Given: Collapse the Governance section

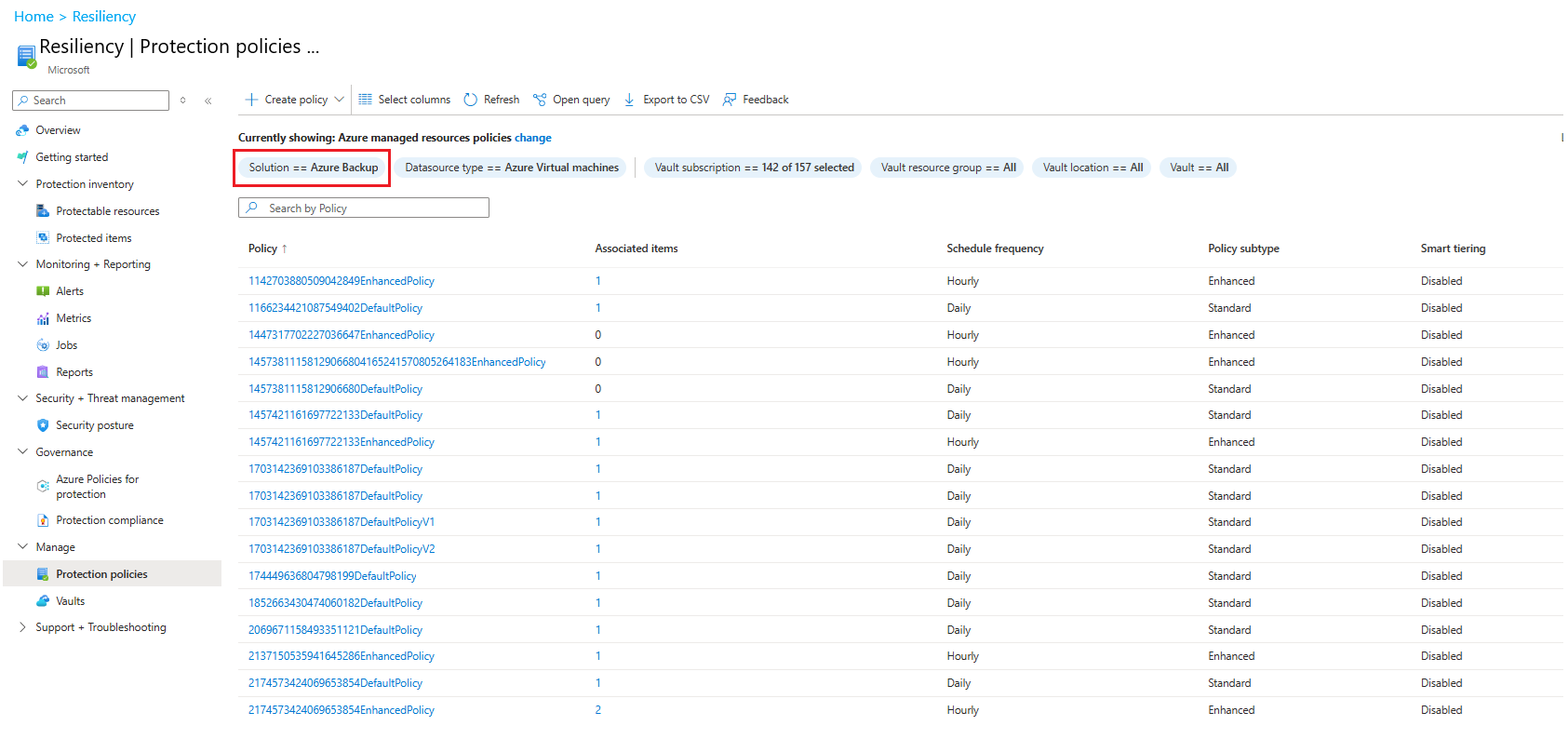Looking at the screenshot, I should click(22, 452).
